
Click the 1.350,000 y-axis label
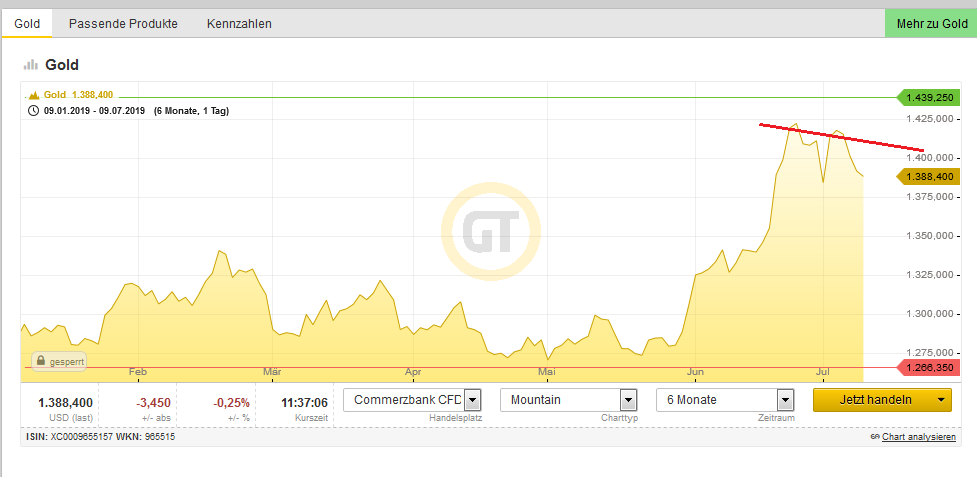(x=929, y=236)
